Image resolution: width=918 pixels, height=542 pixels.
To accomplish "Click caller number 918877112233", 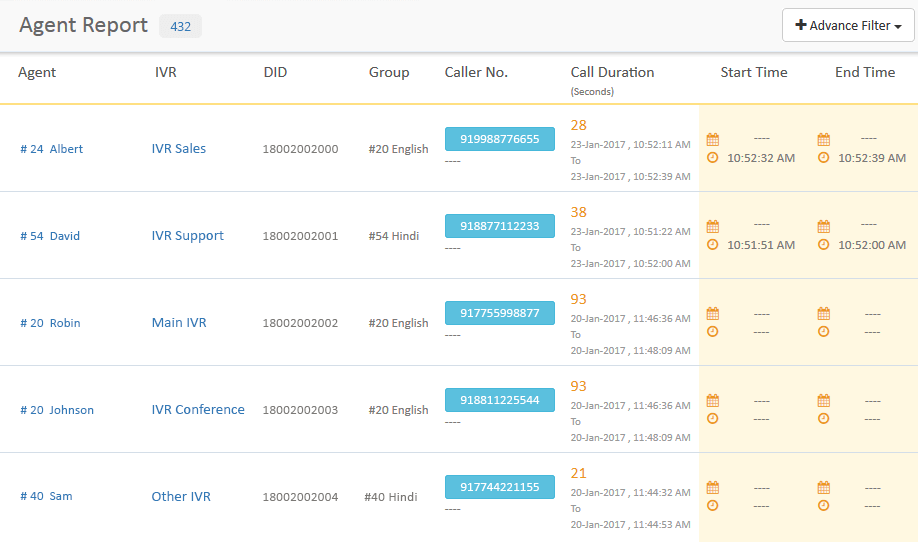I will tap(499, 226).
